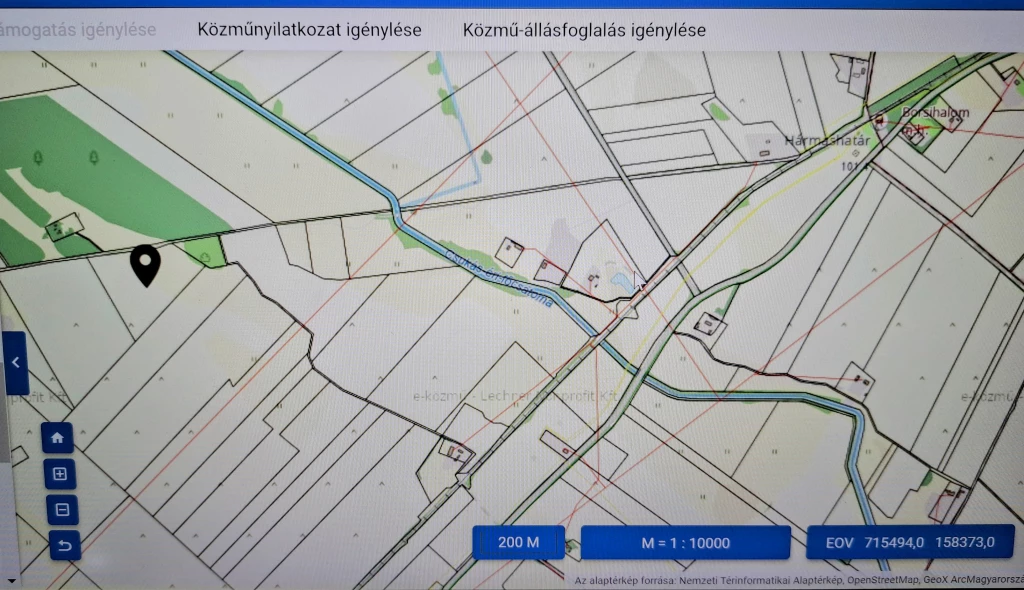Viewport: 1024px width, 590px height.
Task: Open Közmű-állásfoglalás igénylése menu item
Action: tap(583, 30)
